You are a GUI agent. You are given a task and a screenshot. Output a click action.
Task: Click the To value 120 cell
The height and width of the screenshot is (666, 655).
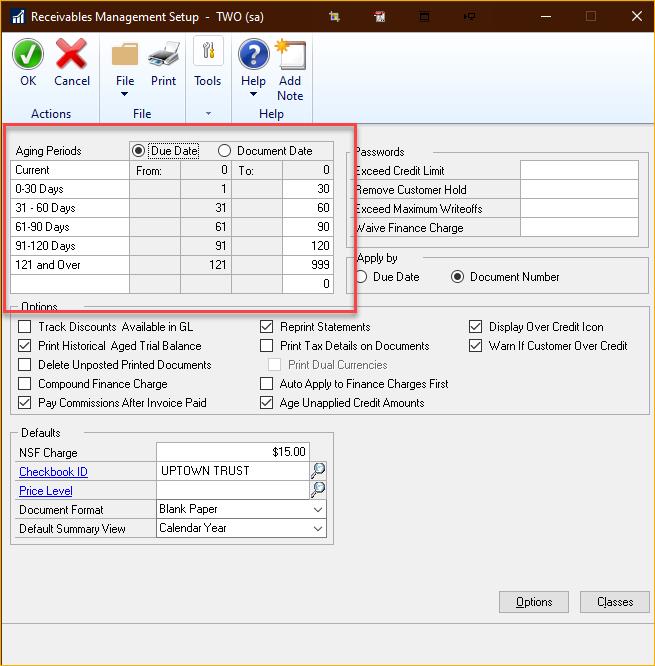pos(308,246)
